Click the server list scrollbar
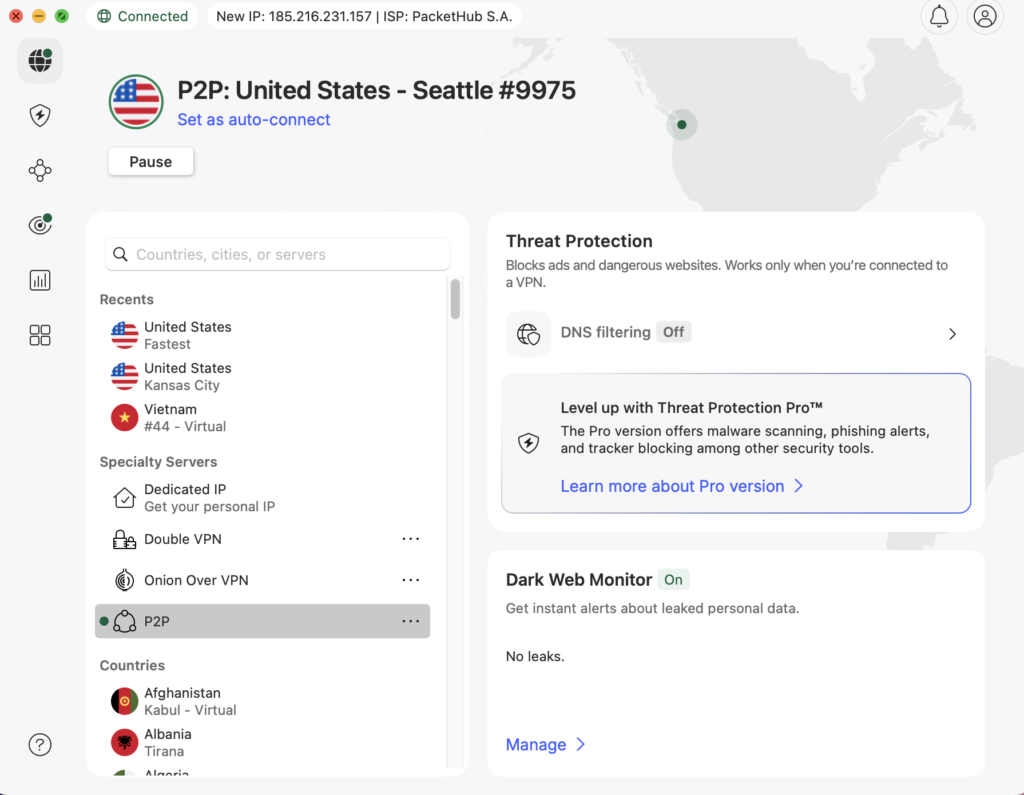The width and height of the screenshot is (1024, 795). tap(455, 299)
